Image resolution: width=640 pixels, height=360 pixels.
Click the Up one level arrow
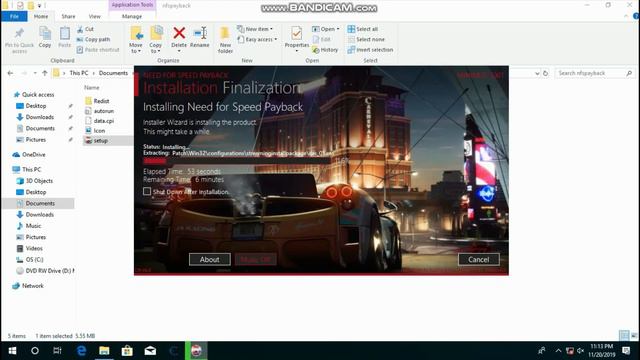coord(45,73)
